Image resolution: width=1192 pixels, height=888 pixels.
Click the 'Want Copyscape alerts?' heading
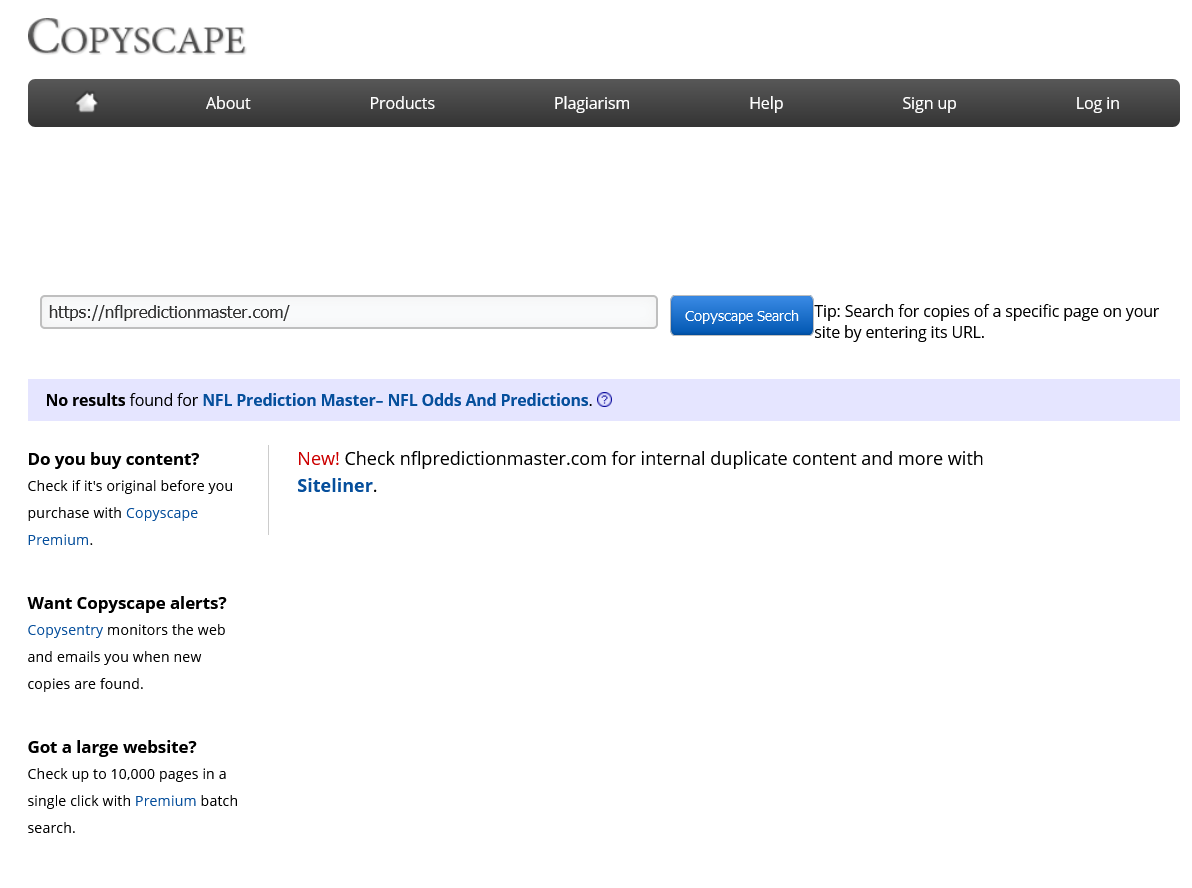tap(127, 603)
